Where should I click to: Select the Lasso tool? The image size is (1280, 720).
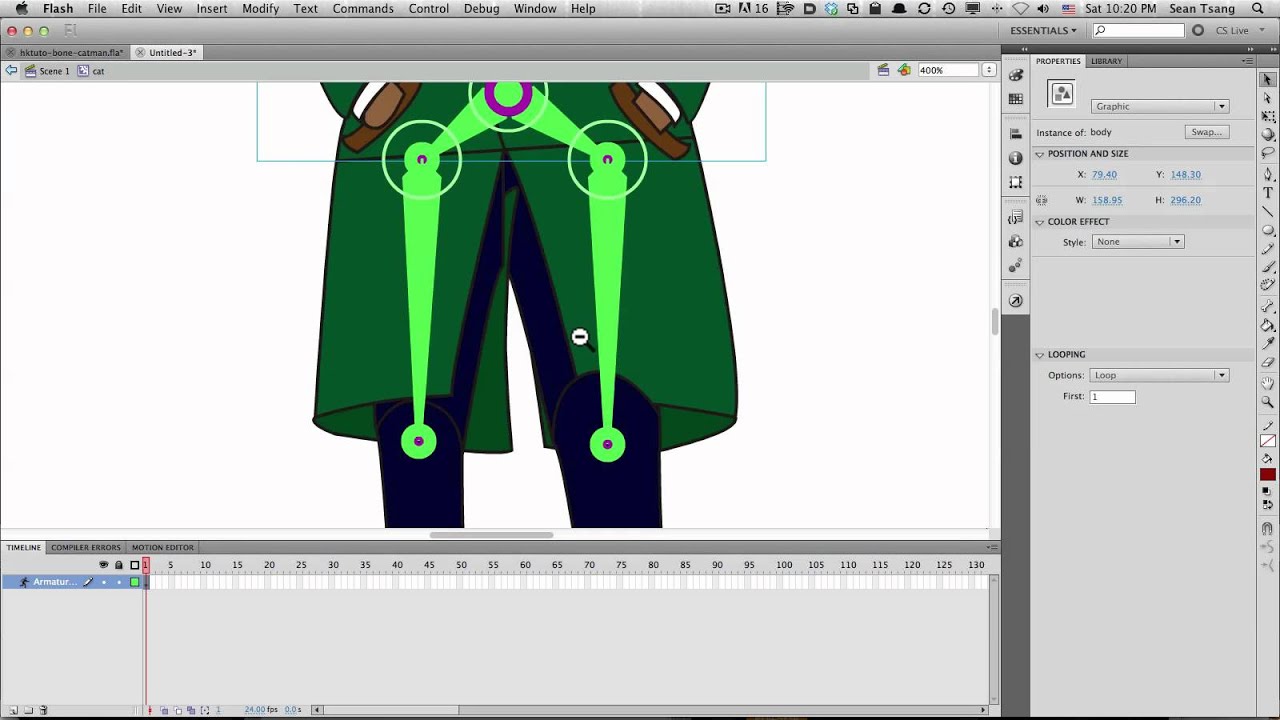point(1267,153)
